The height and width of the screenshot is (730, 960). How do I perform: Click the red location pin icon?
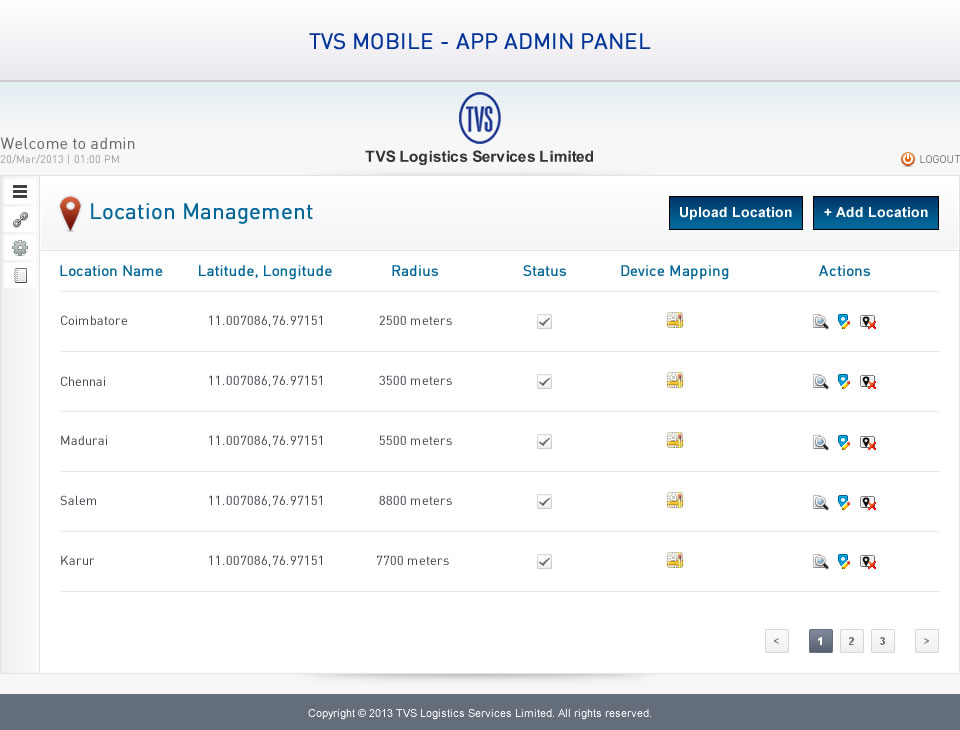coord(70,213)
